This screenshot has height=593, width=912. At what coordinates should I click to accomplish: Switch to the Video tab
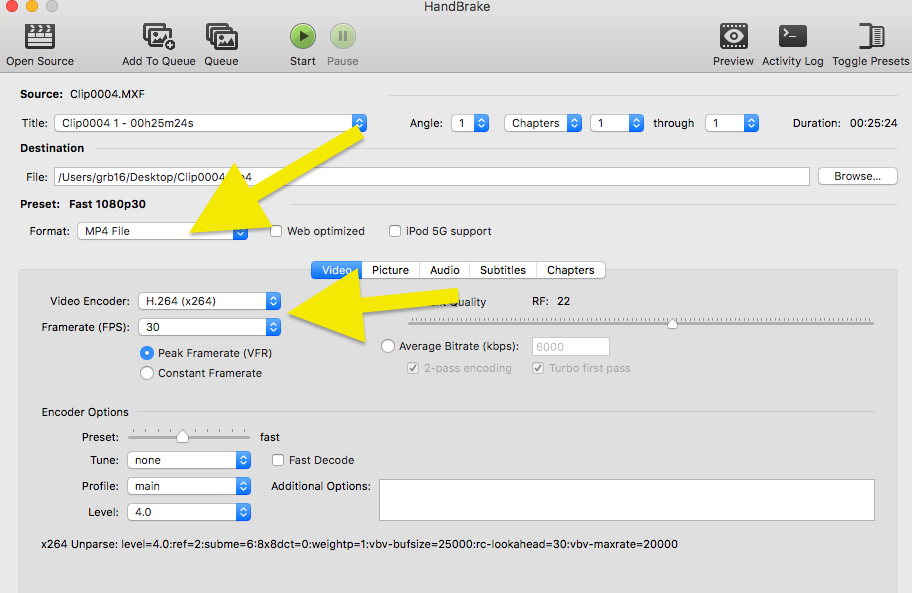pyautogui.click(x=337, y=270)
